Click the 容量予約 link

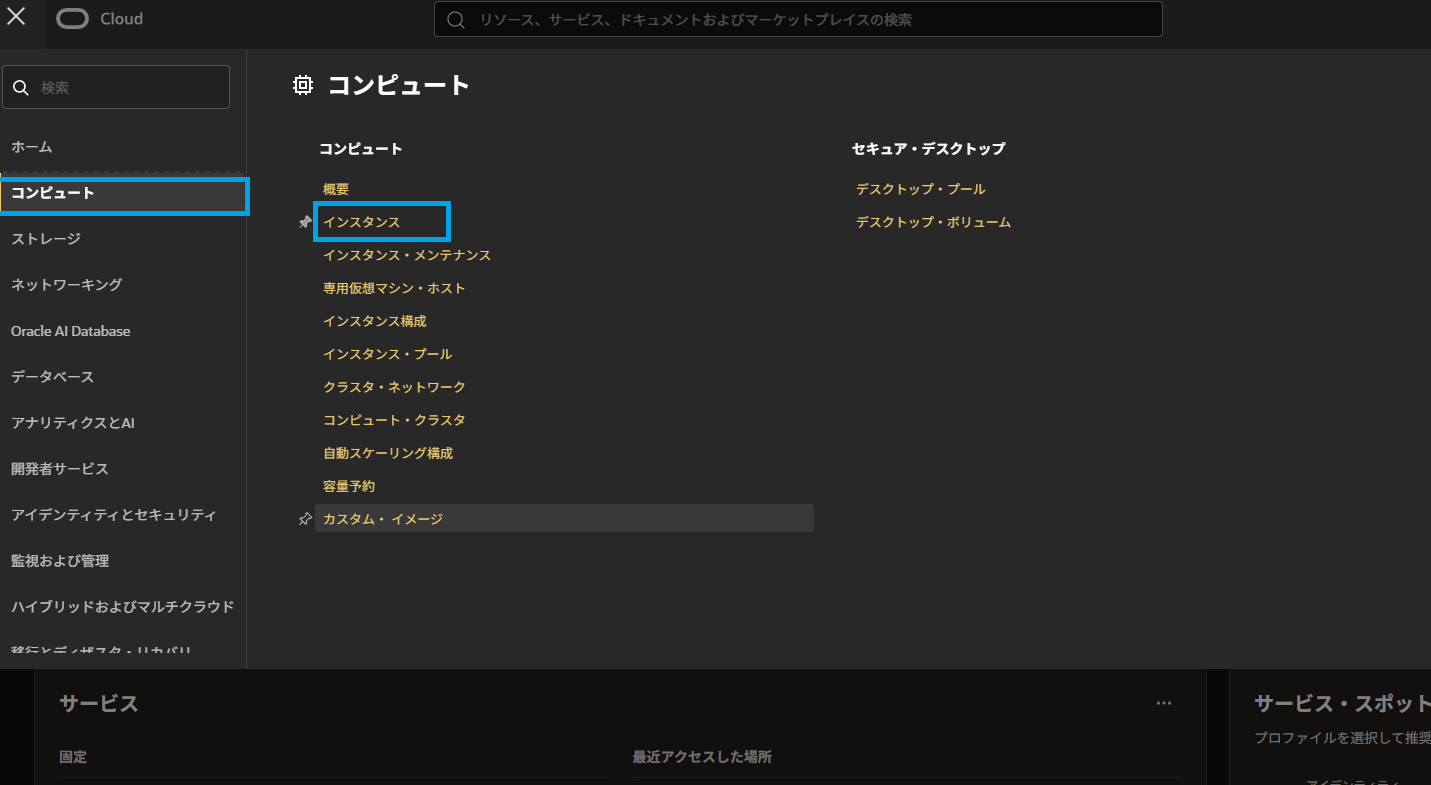(349, 485)
